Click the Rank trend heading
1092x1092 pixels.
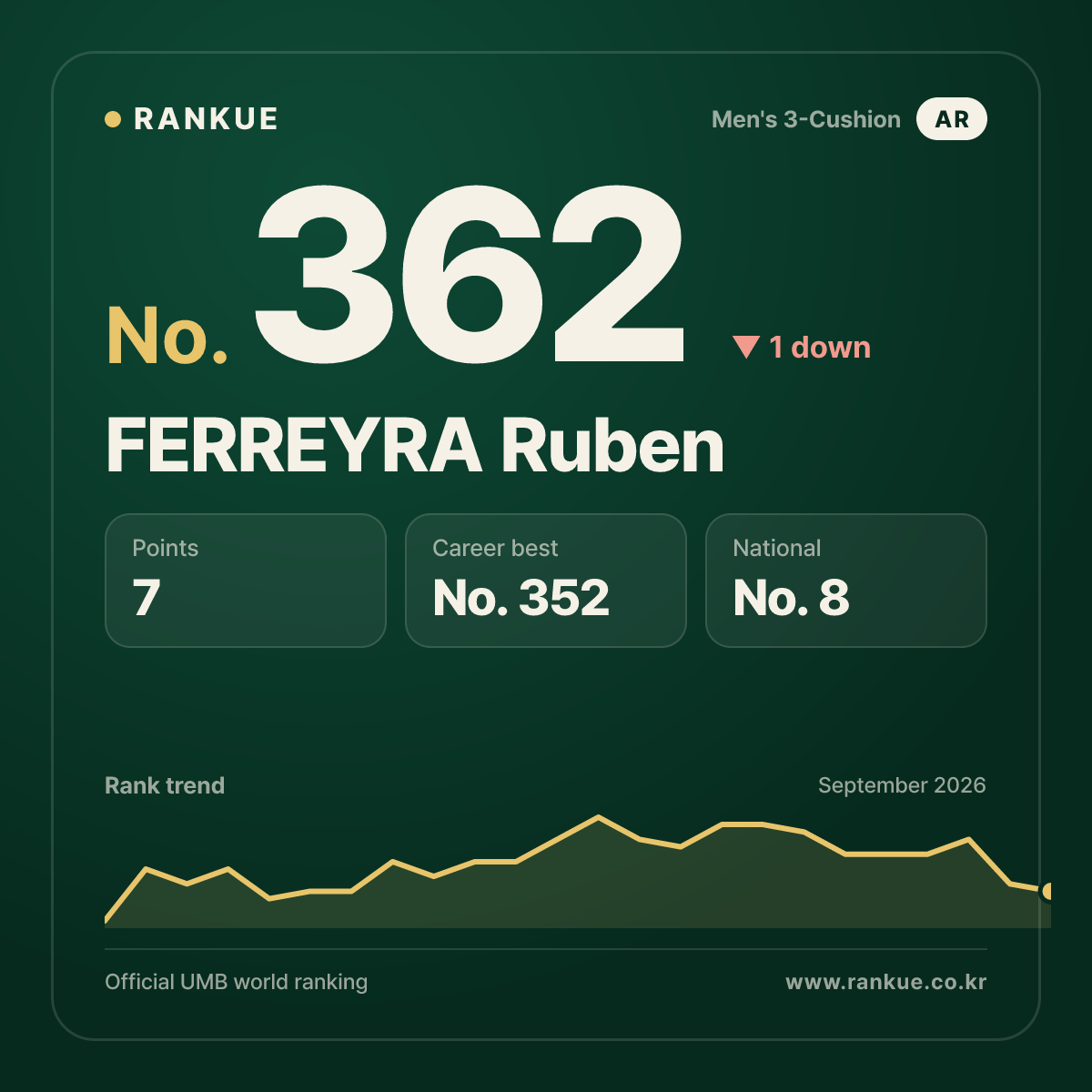[165, 785]
